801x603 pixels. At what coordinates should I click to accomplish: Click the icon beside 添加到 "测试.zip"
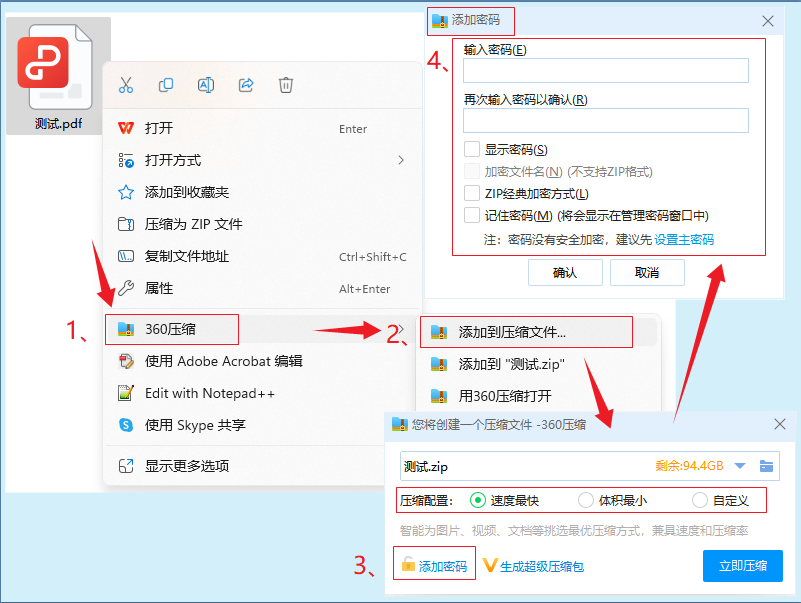click(439, 364)
